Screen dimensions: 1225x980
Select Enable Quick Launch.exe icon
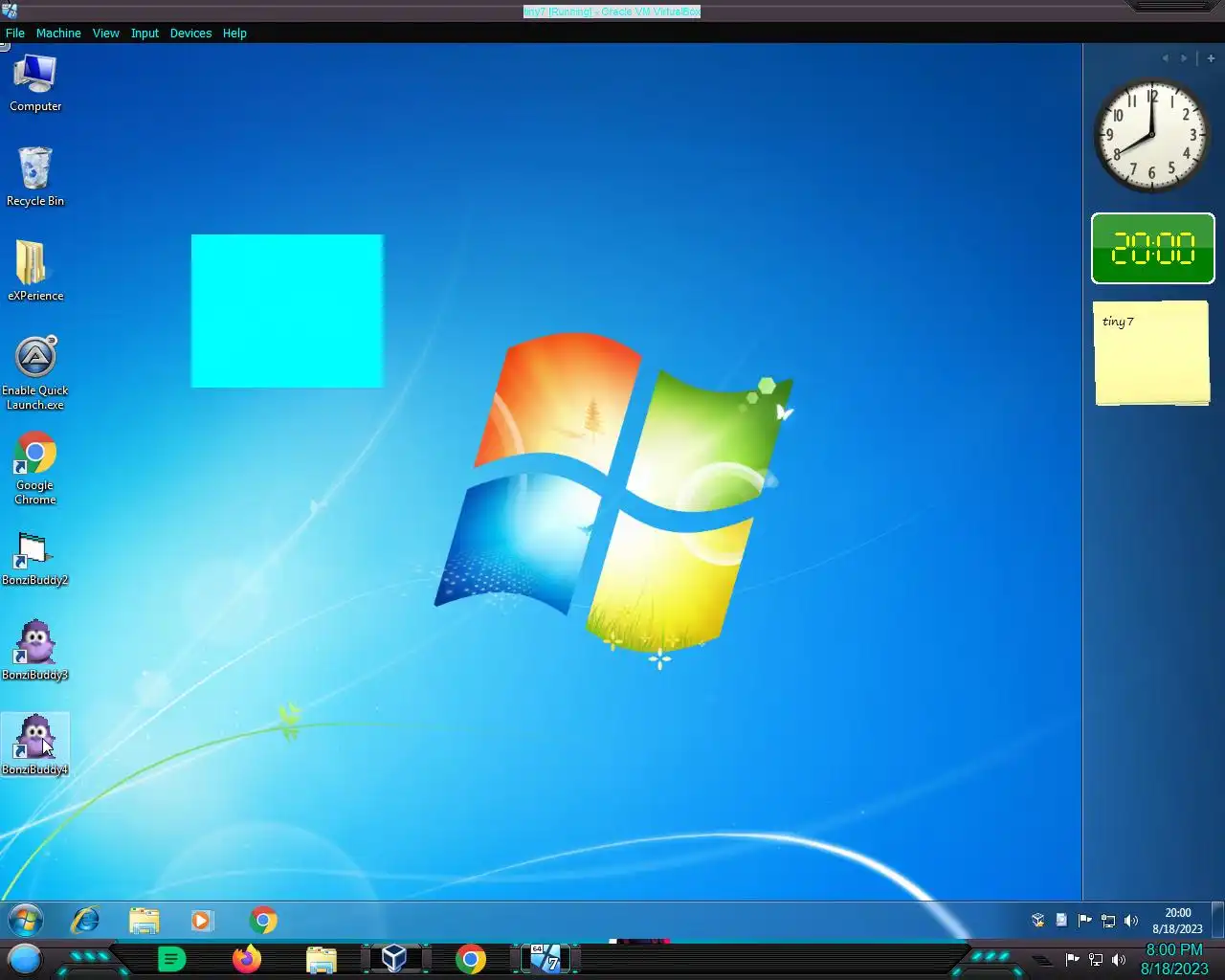(35, 373)
